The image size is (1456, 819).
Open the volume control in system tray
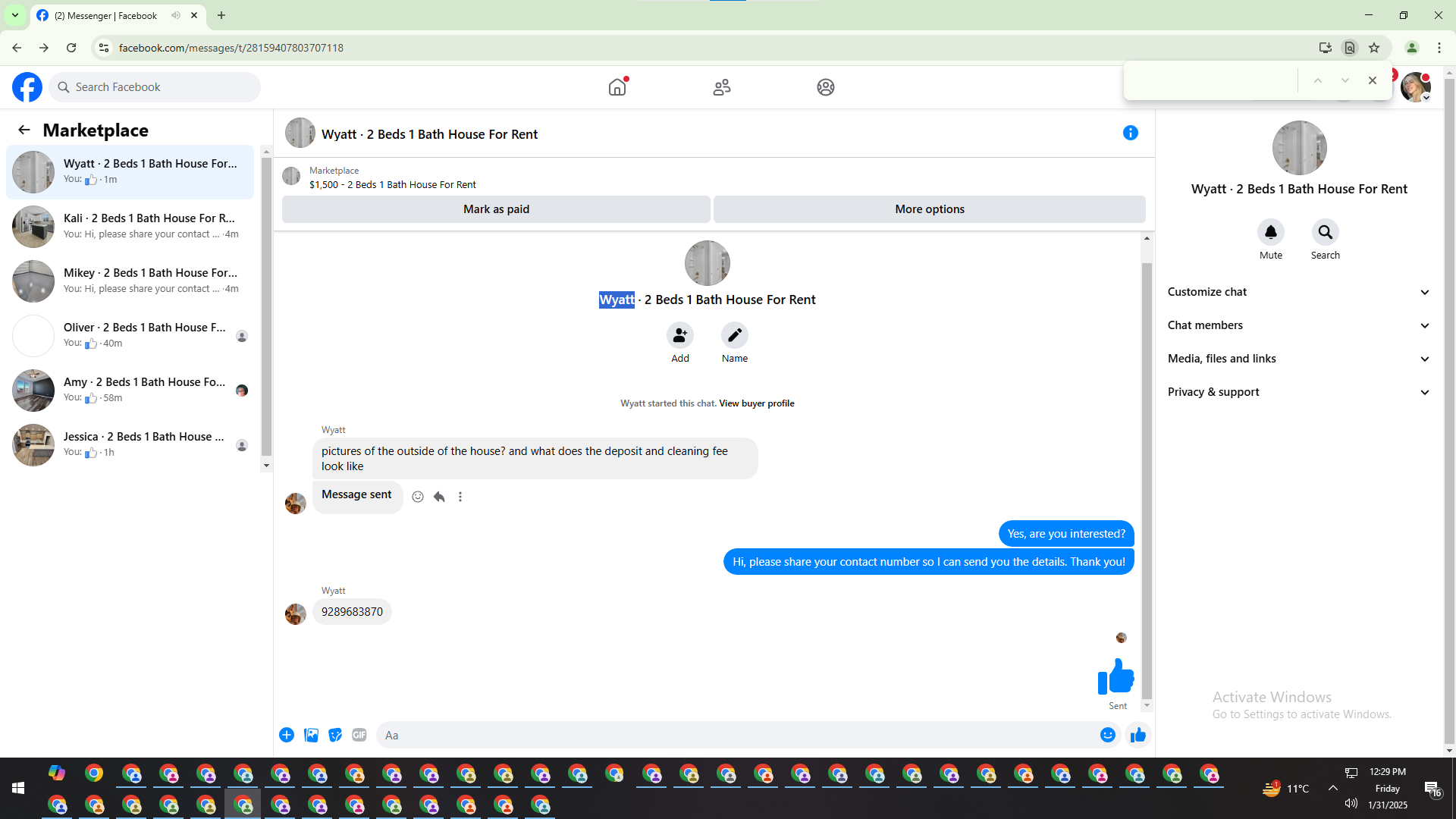(1351, 803)
